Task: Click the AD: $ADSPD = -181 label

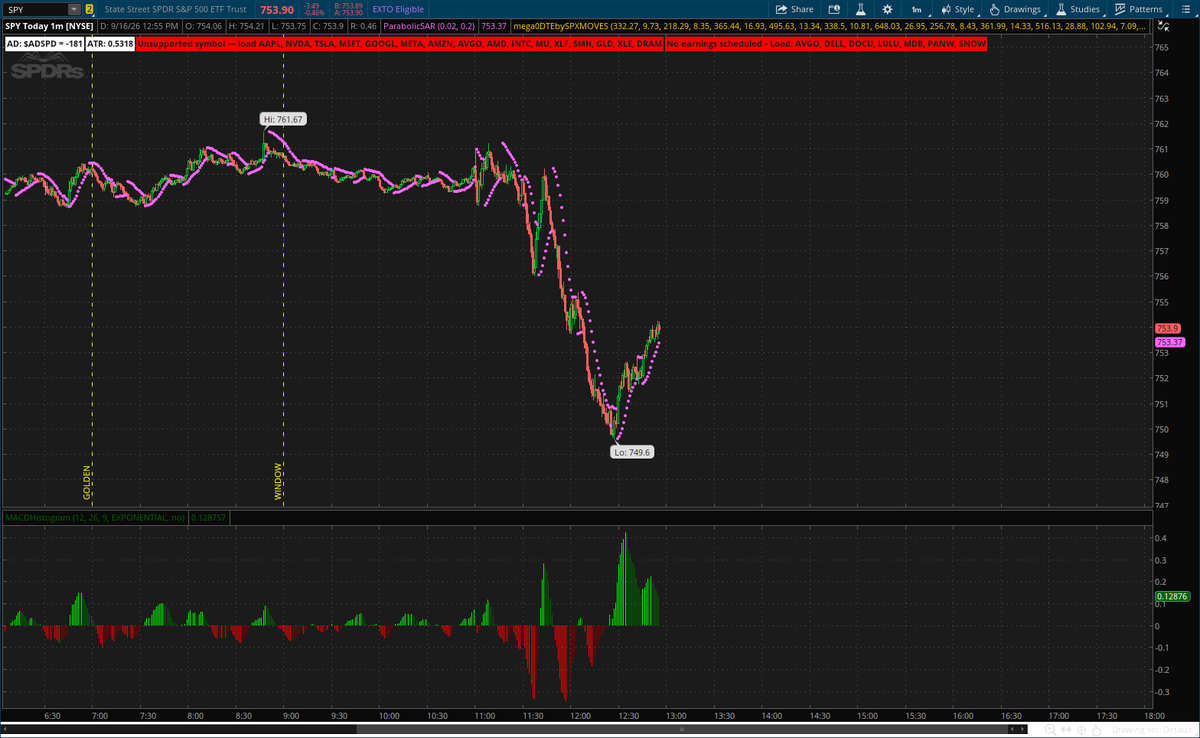Action: click(x=45, y=44)
